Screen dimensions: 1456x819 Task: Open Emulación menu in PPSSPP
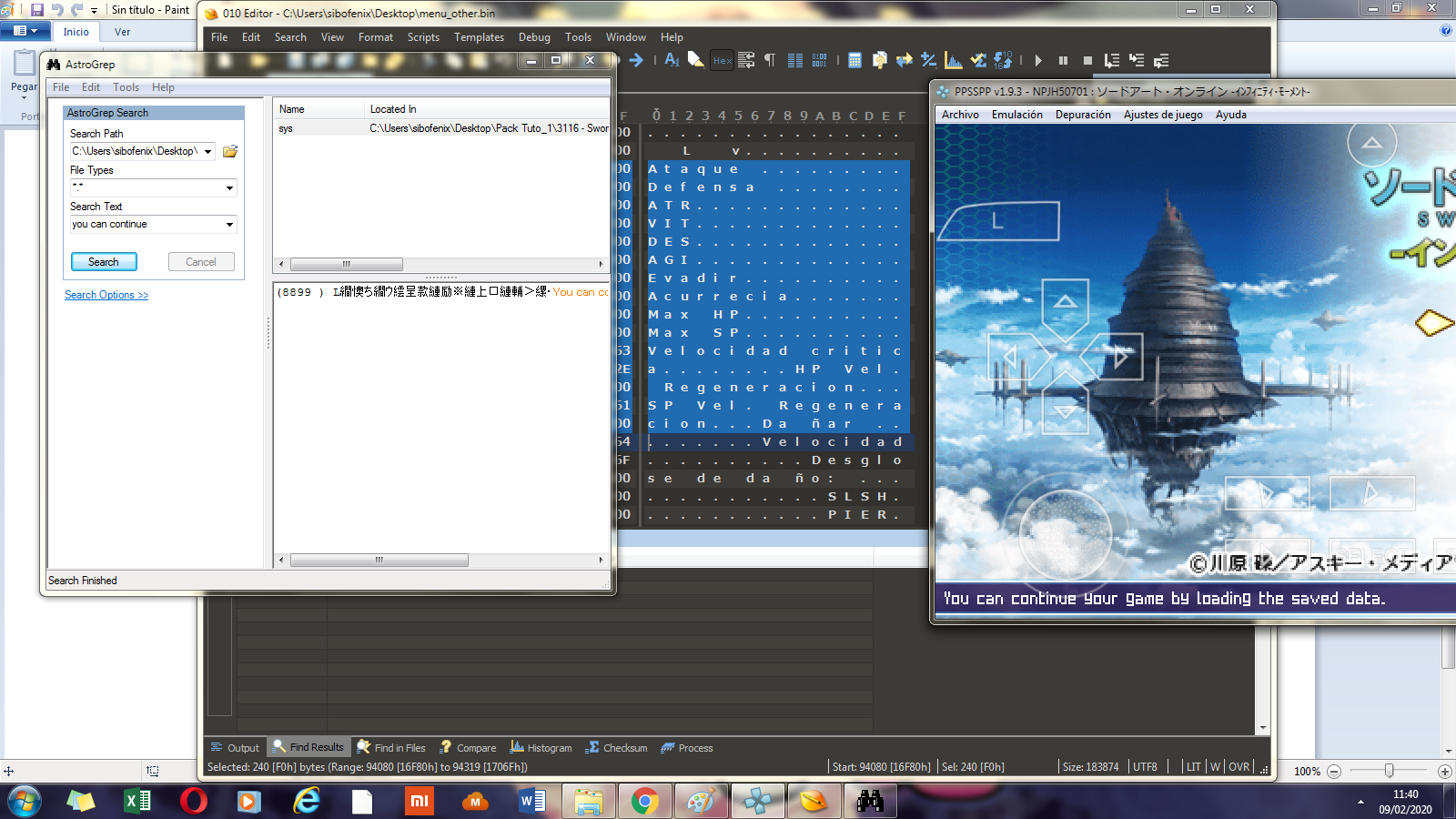click(1017, 115)
